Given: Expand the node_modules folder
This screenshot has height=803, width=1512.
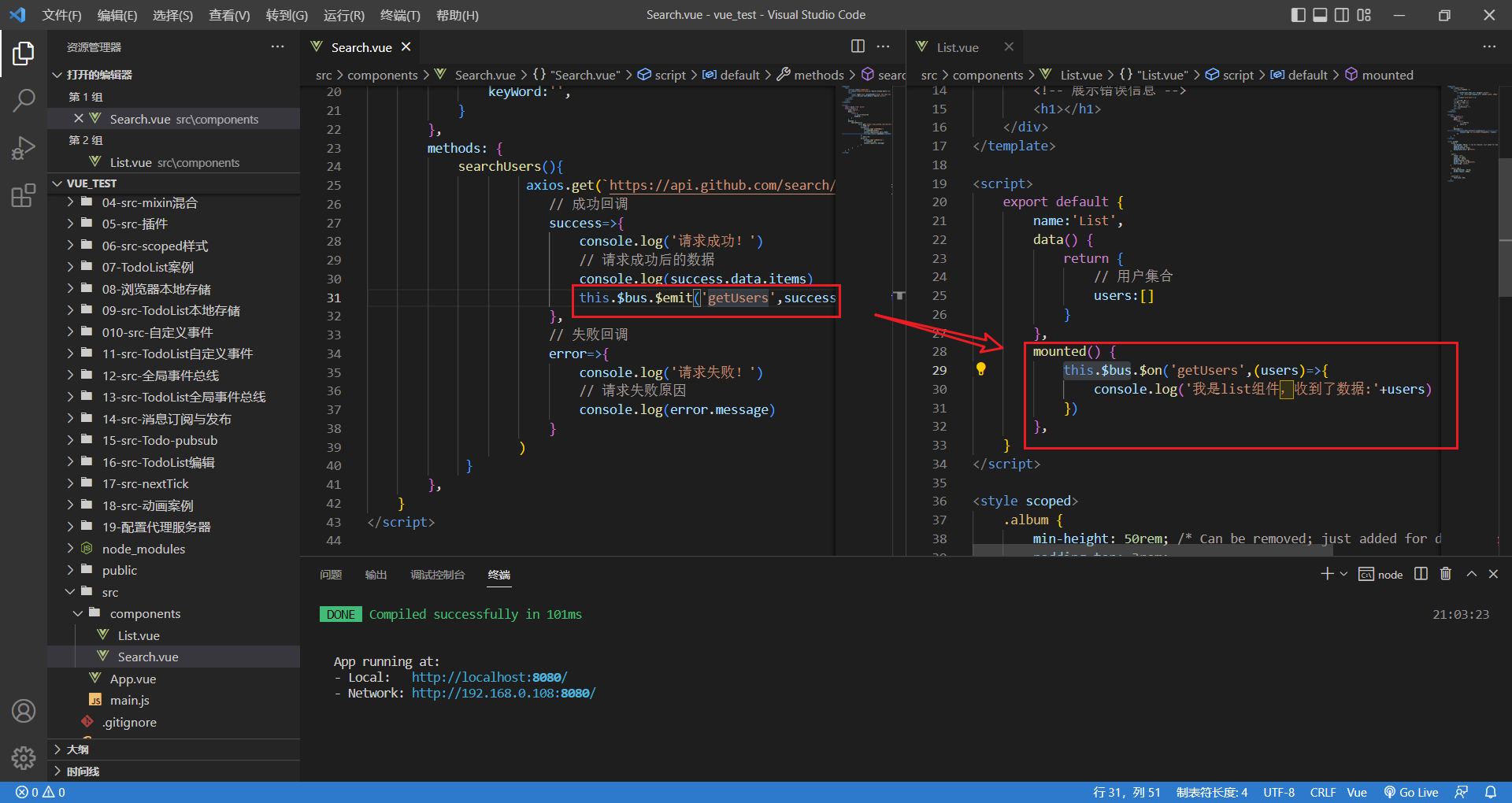Looking at the screenshot, I should [x=143, y=549].
